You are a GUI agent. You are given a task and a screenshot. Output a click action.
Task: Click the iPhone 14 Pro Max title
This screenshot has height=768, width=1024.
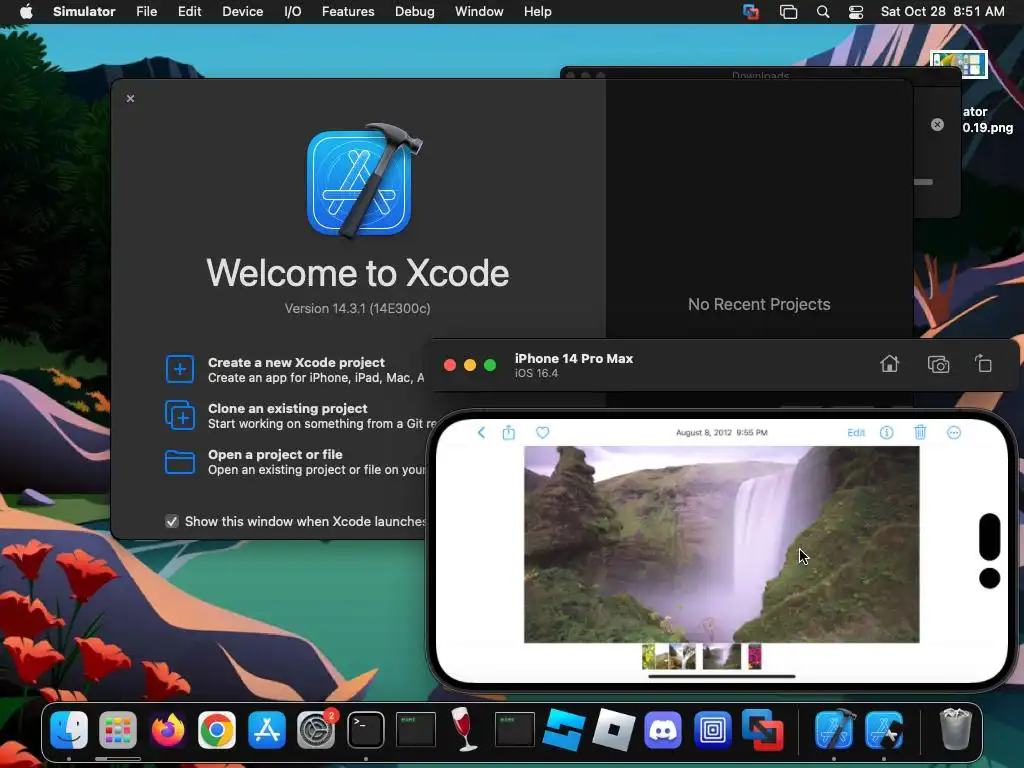click(x=573, y=359)
